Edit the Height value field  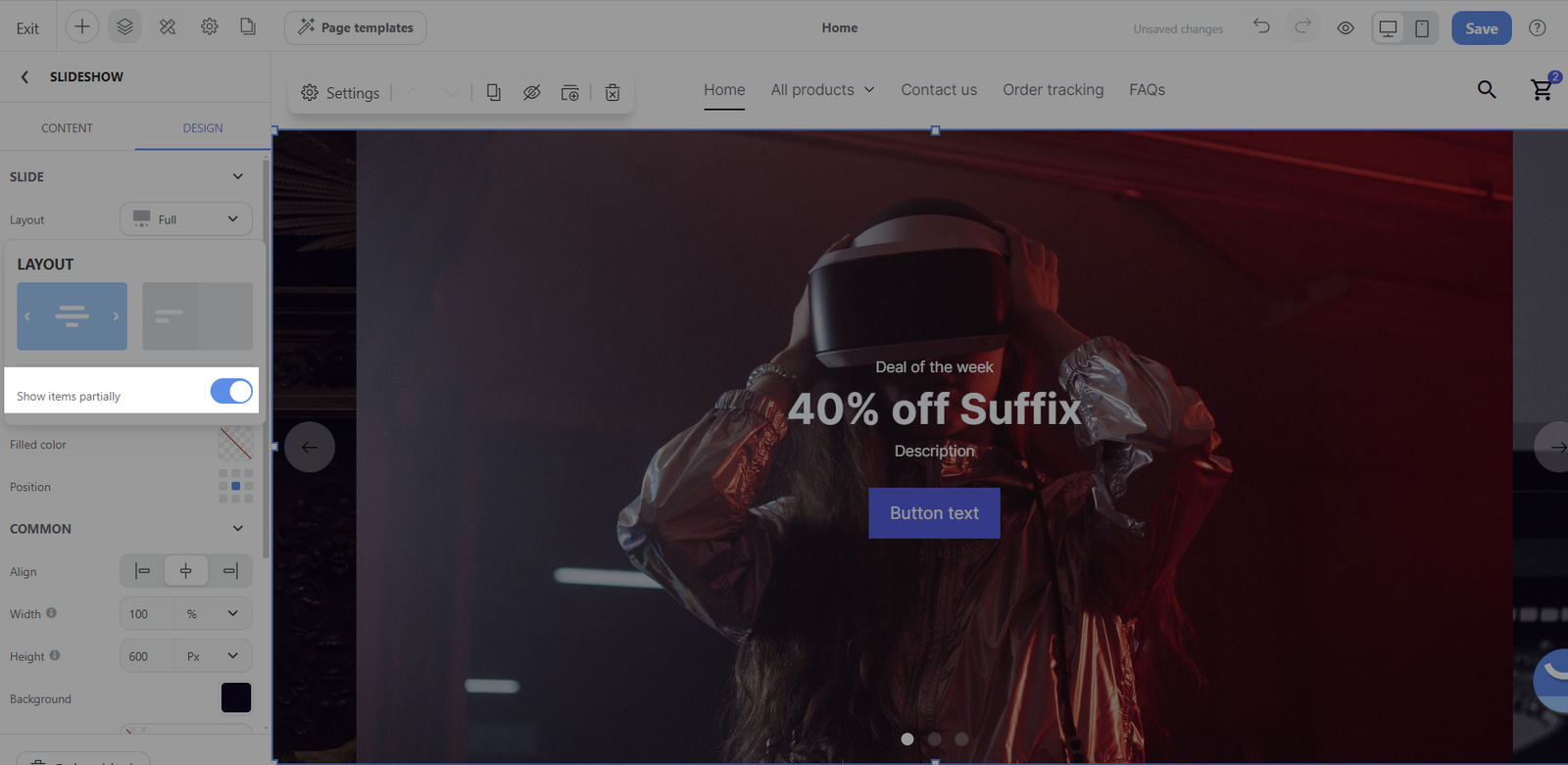click(147, 656)
